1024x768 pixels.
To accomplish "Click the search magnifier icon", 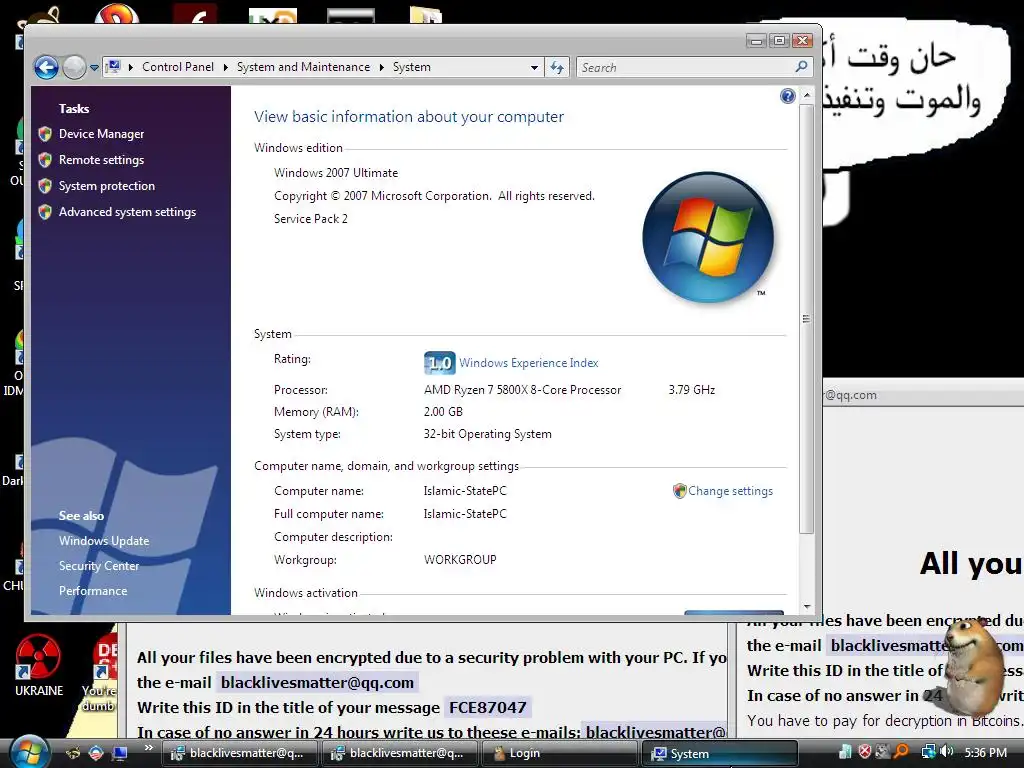I will pyautogui.click(x=801, y=67).
